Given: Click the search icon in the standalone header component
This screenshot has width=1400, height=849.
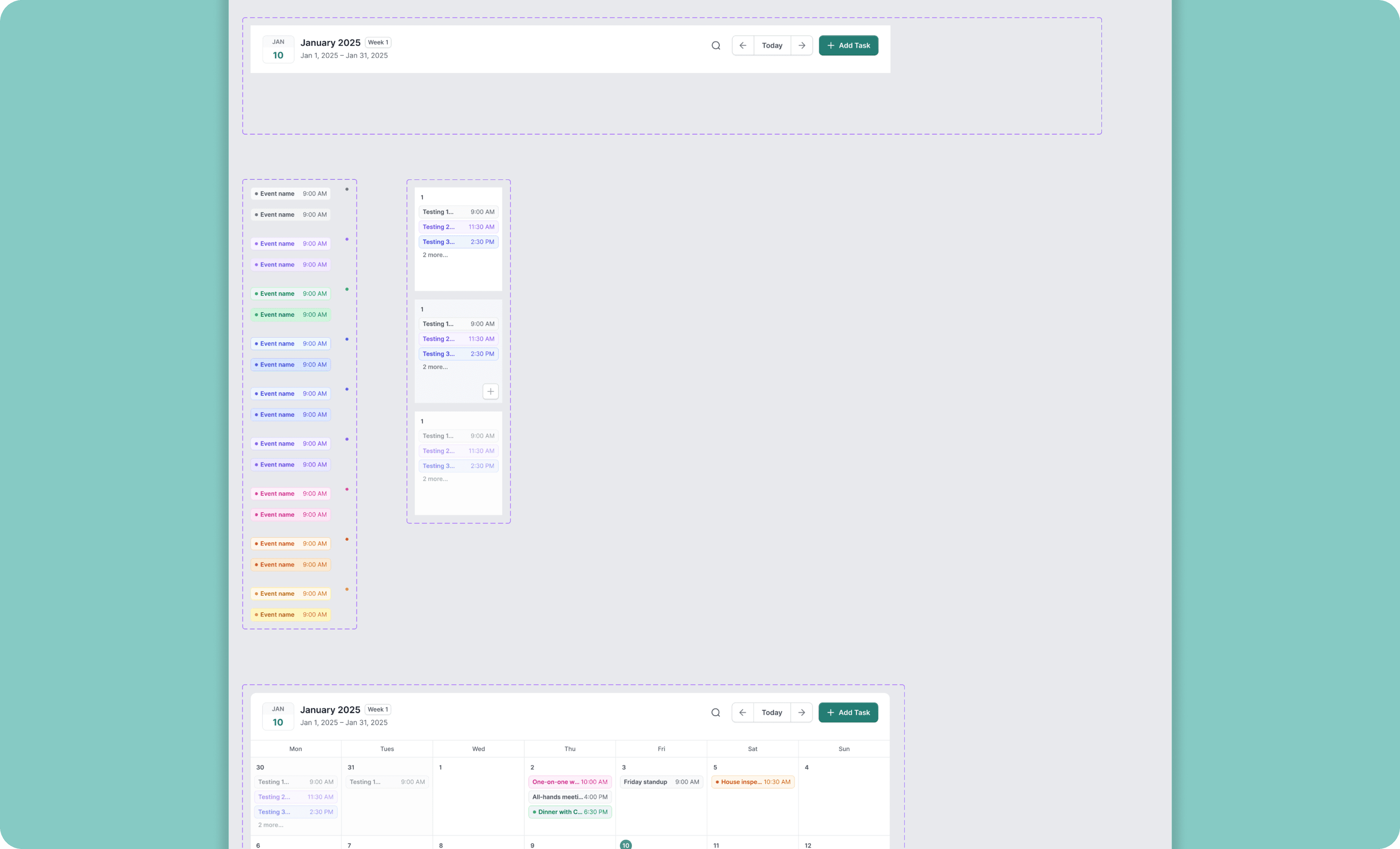Looking at the screenshot, I should tap(716, 45).
